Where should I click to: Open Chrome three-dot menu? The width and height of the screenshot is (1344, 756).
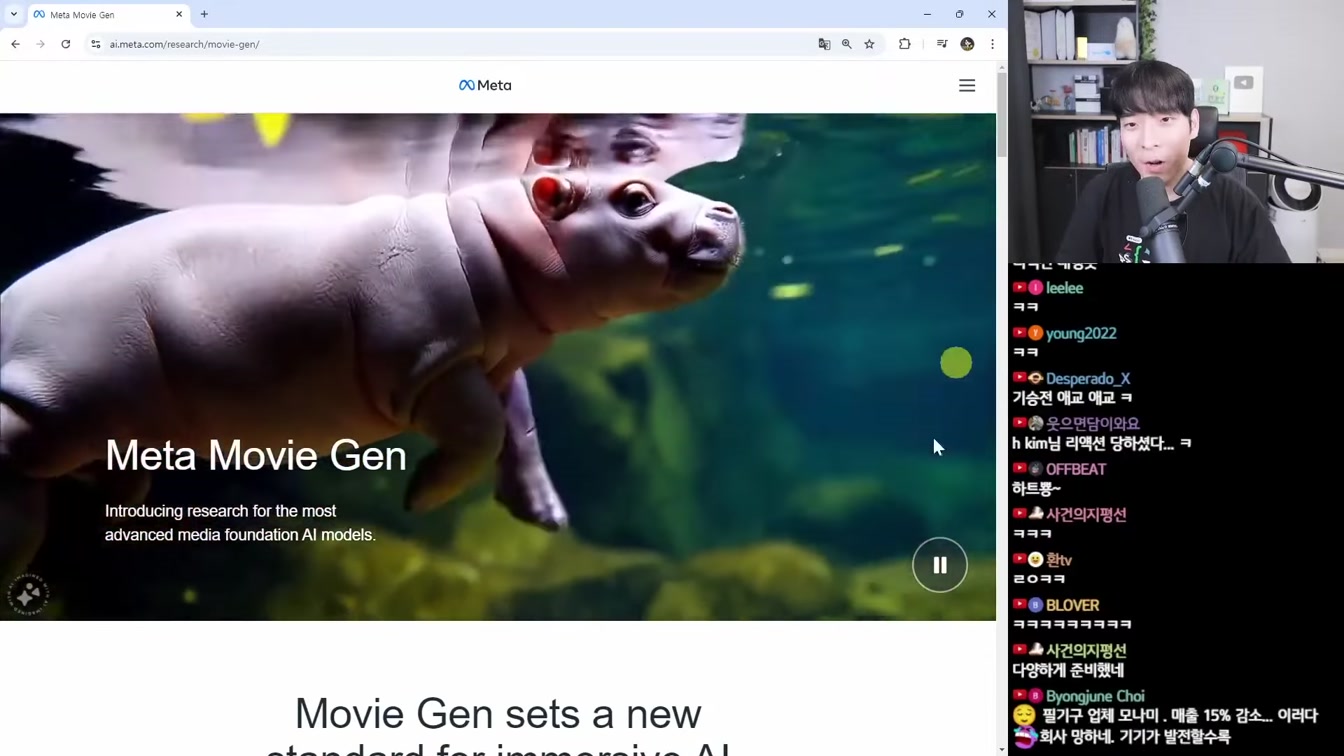[992, 44]
